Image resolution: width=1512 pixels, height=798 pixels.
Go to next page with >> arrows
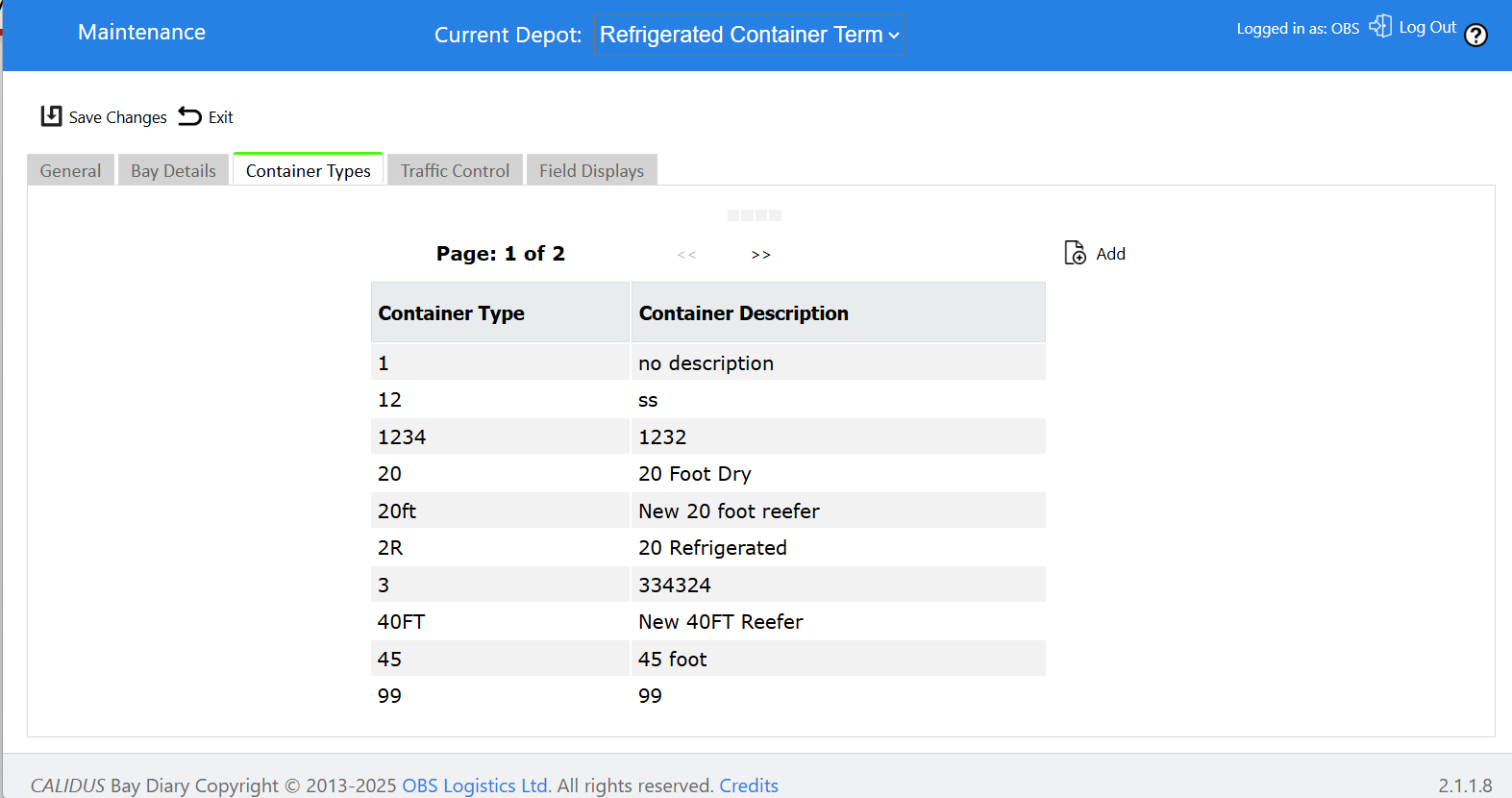pos(760,255)
